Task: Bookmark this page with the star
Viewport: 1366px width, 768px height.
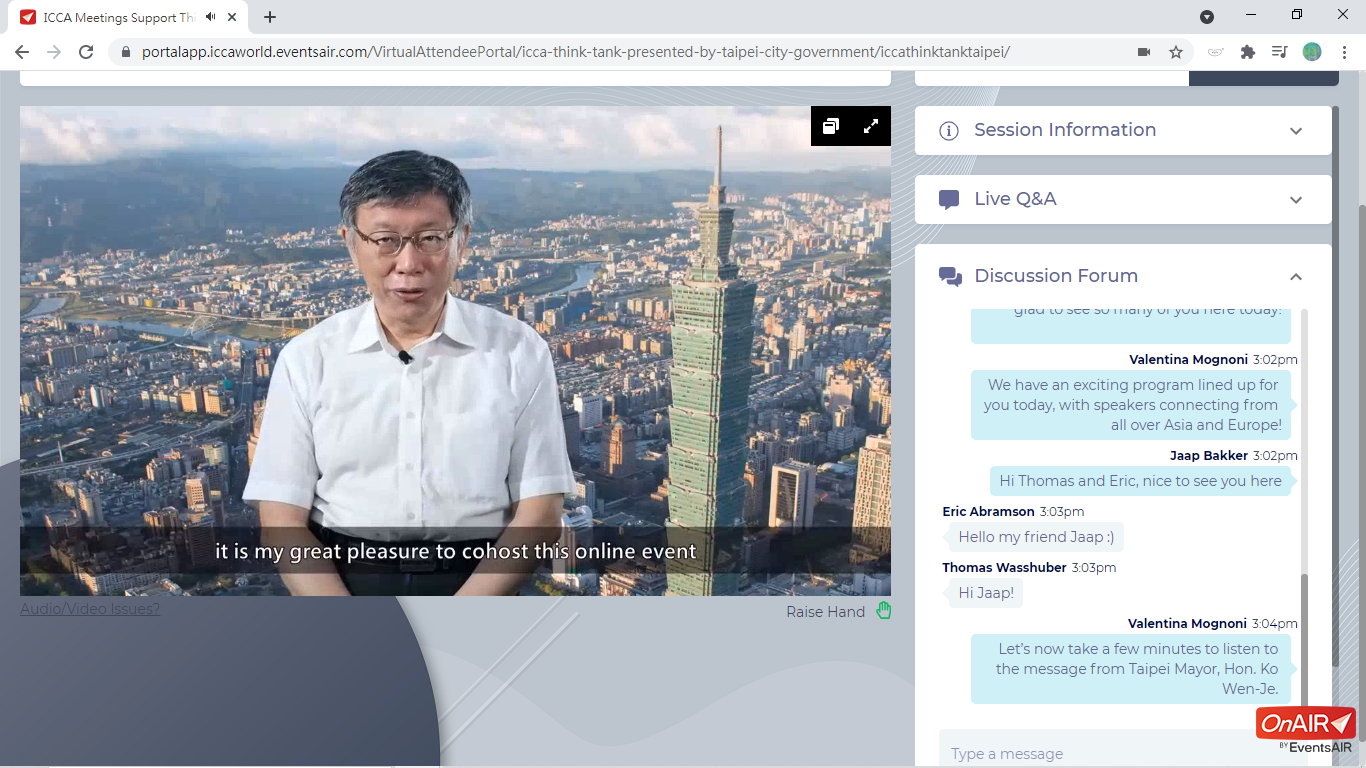Action: [x=1176, y=52]
